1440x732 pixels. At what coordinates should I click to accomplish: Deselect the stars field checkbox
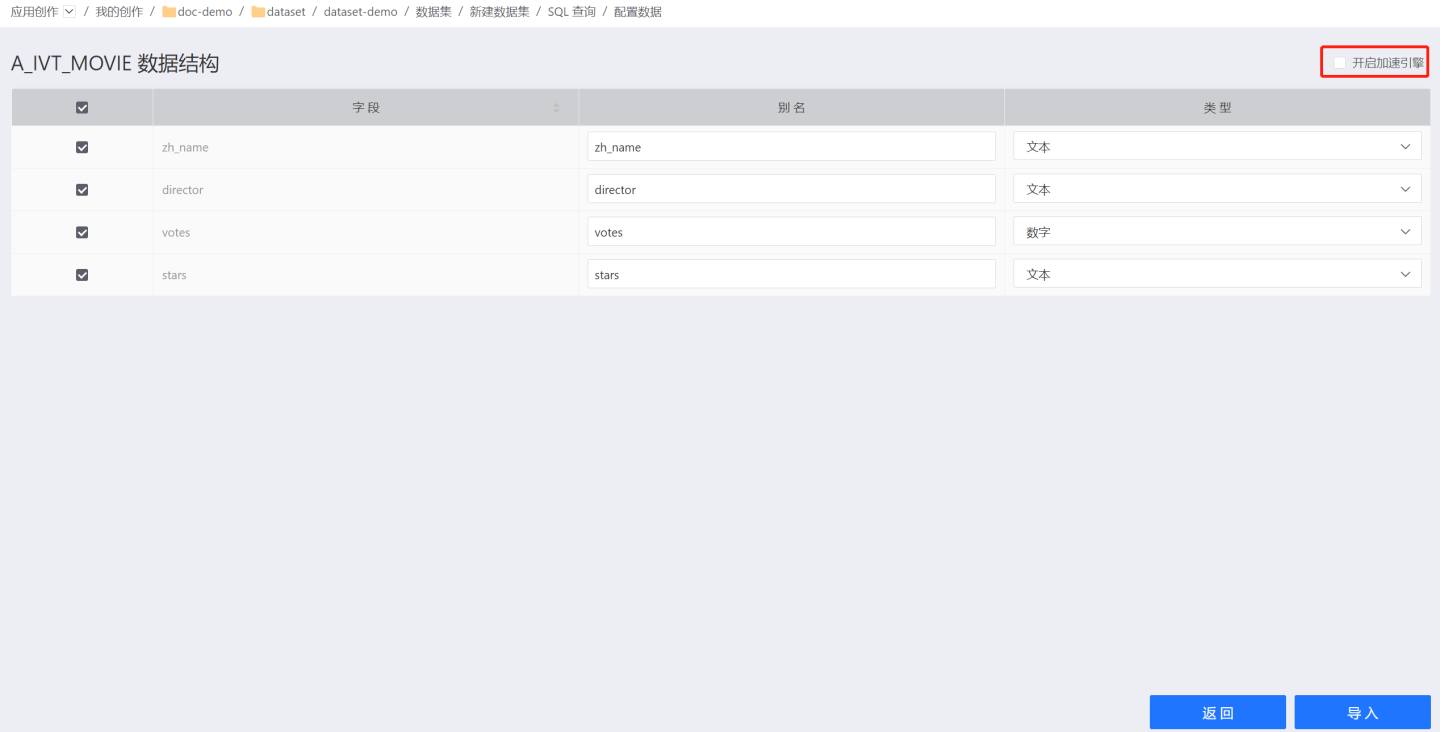[x=82, y=275]
